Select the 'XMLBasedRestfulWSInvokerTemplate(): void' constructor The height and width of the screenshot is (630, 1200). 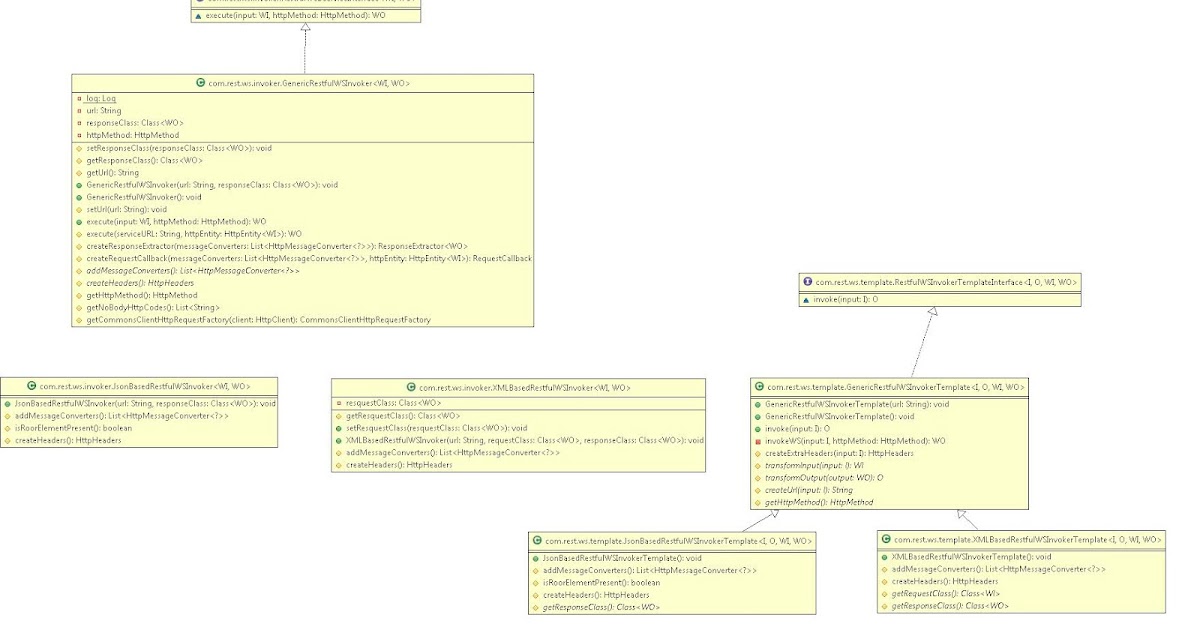pos(971,557)
